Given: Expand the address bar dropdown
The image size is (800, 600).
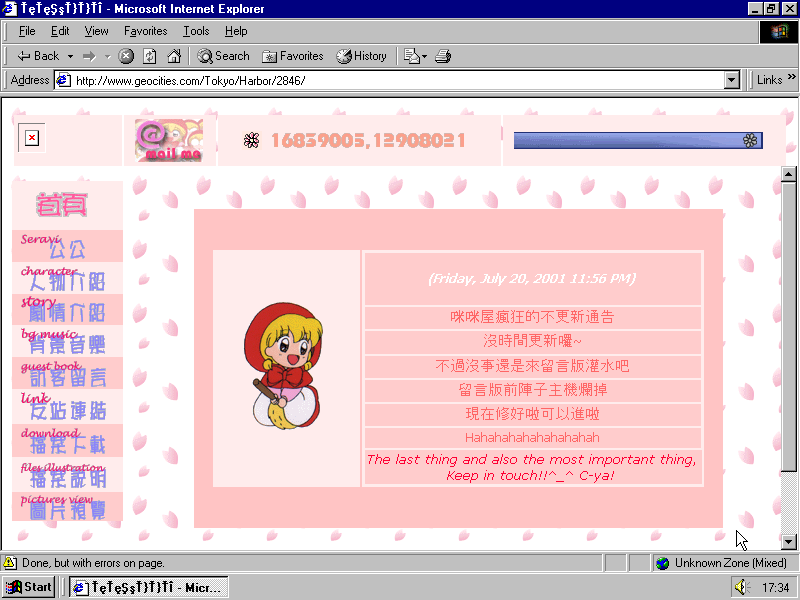Looking at the screenshot, I should pos(732,81).
